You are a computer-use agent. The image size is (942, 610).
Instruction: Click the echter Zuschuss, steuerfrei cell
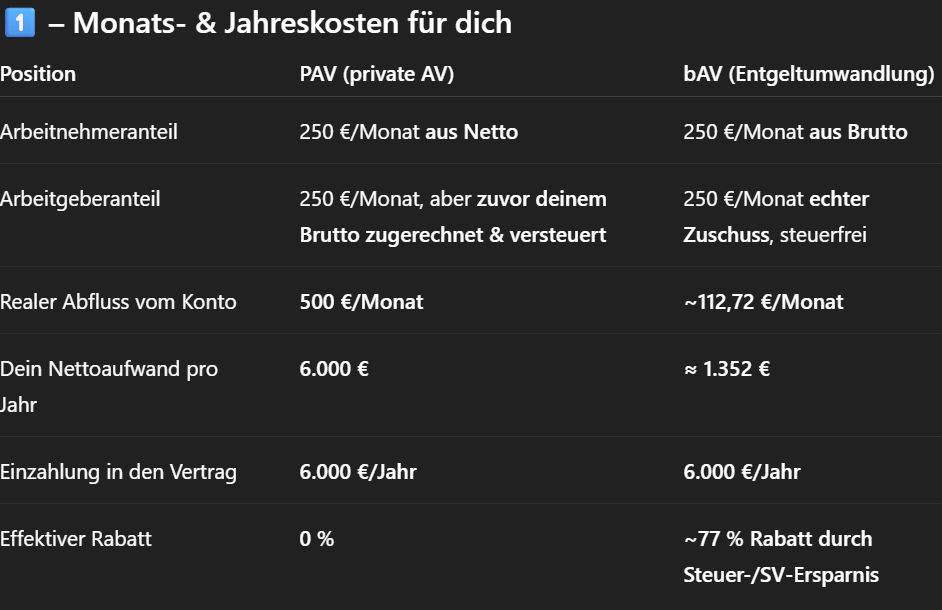point(776,217)
